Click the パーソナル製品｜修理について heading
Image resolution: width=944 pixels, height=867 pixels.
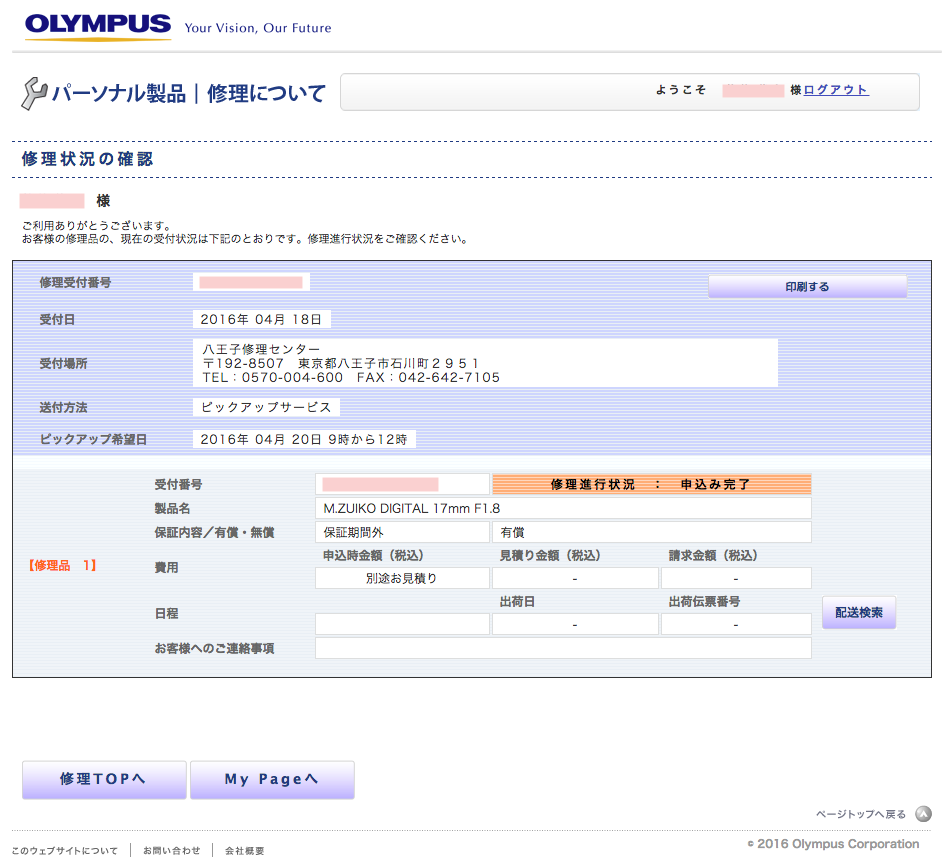[x=188, y=93]
